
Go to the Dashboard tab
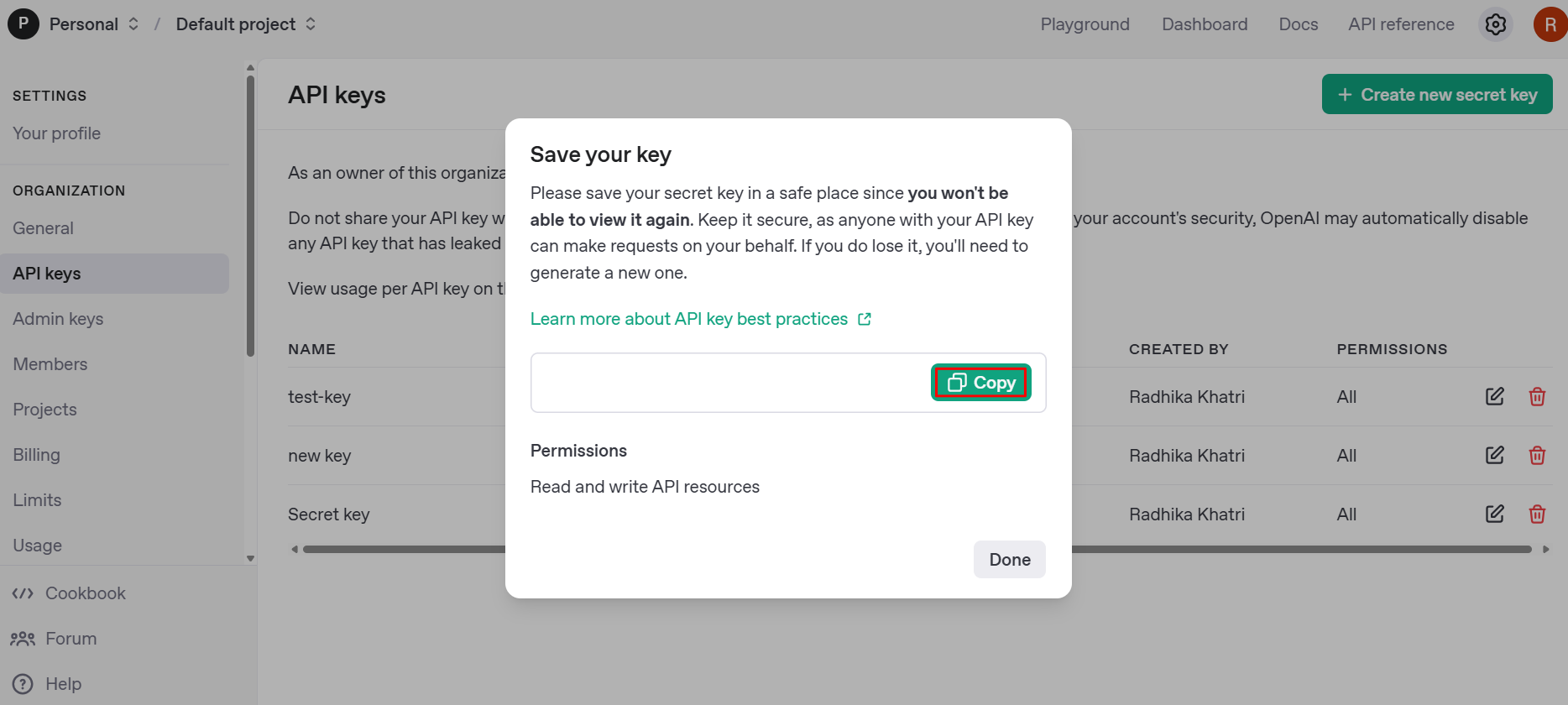coord(1205,24)
